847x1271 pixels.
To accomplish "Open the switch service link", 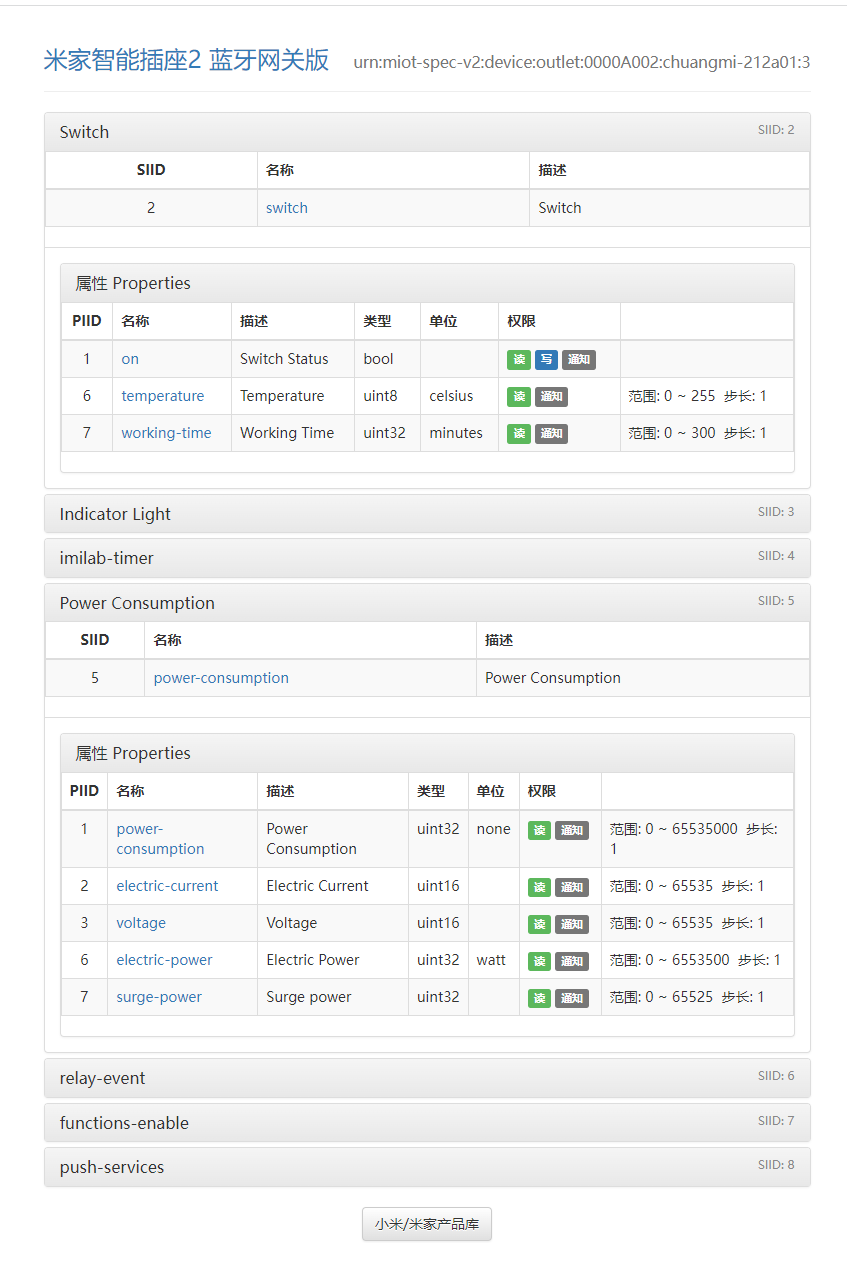I will (287, 208).
